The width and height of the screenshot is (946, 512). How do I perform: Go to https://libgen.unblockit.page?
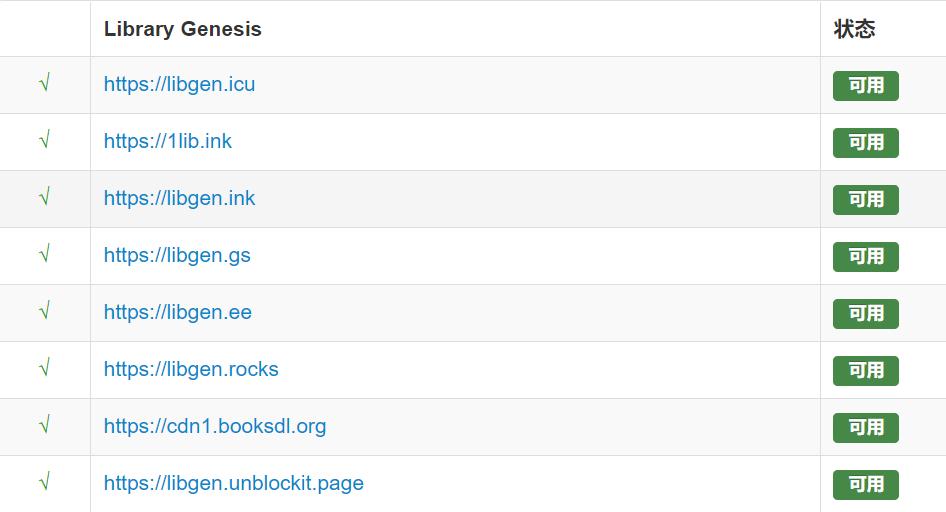pyautogui.click(x=233, y=483)
